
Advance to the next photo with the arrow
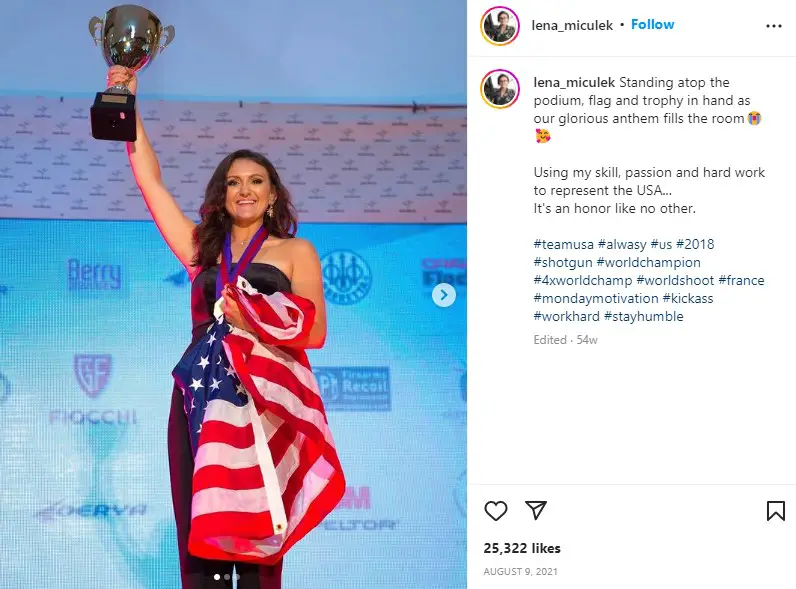444,295
